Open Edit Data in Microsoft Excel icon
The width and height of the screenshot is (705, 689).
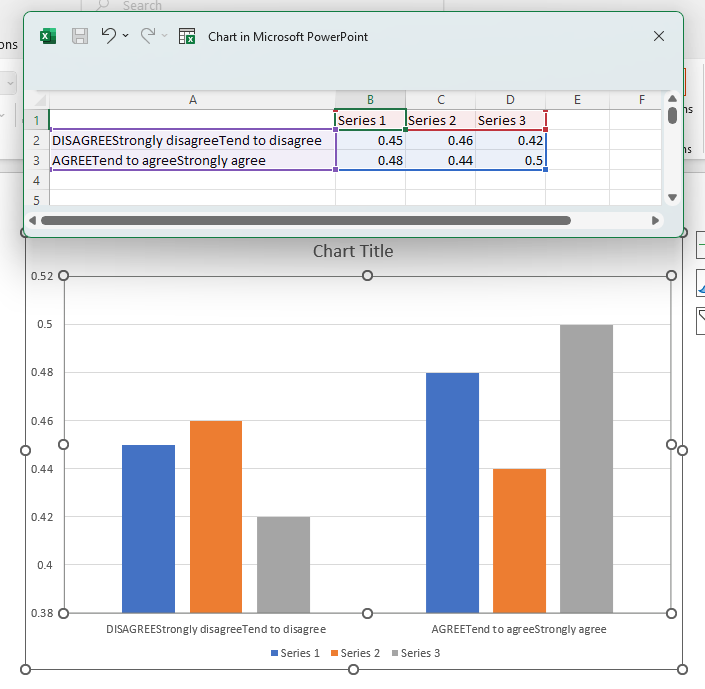(x=187, y=36)
